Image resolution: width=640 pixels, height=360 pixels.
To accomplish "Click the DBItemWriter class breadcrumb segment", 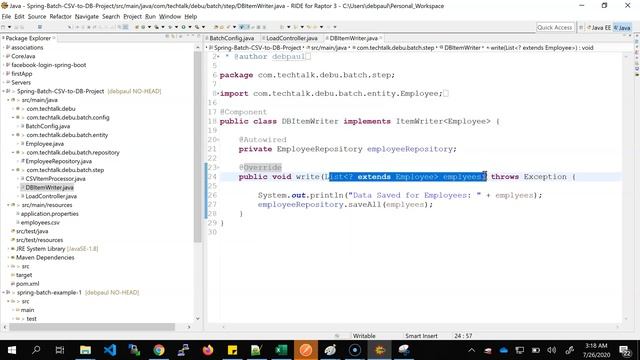I will tap(462, 48).
